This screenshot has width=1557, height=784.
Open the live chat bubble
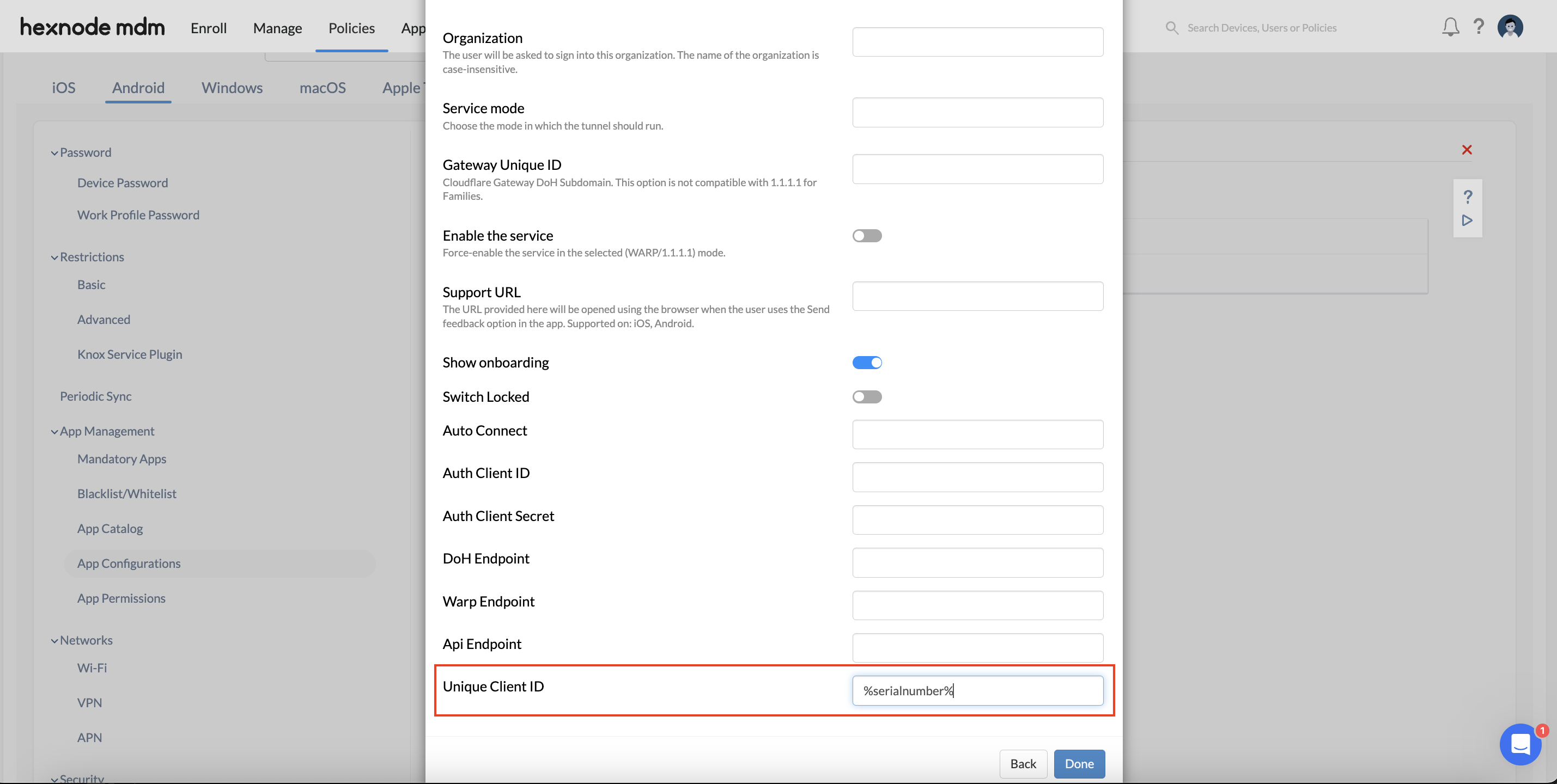(x=1520, y=744)
